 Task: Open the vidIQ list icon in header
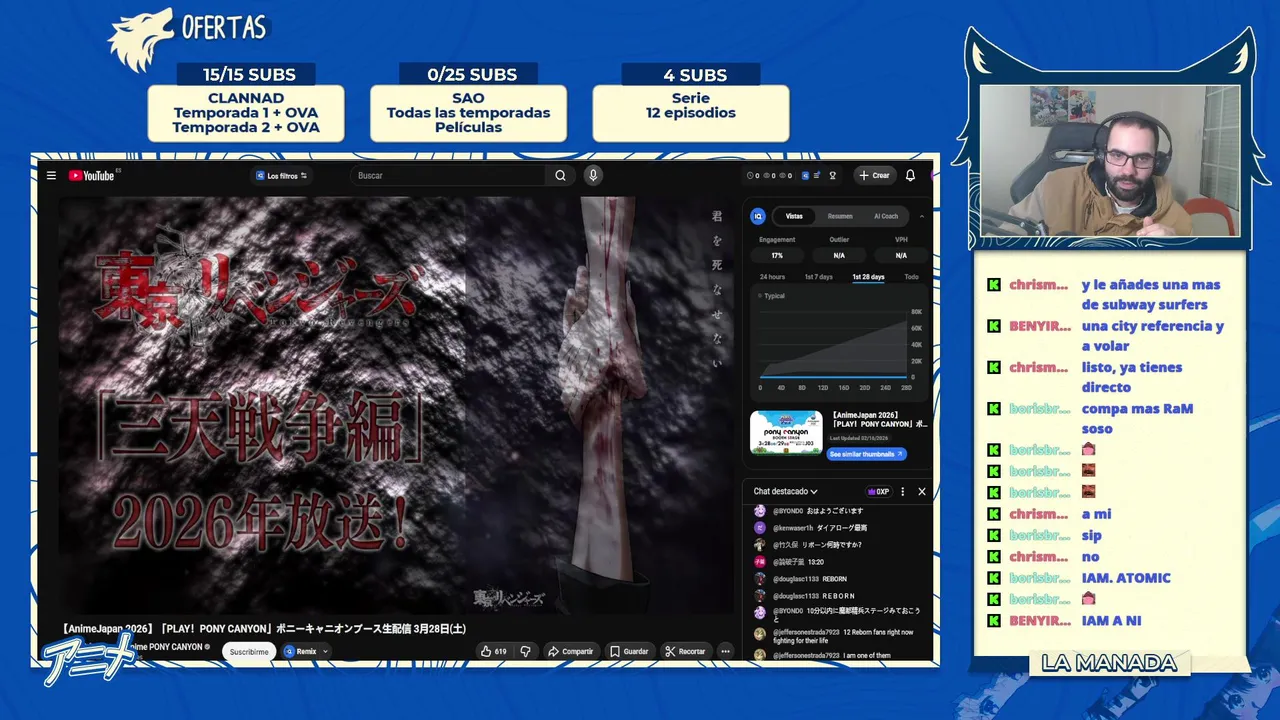(x=817, y=176)
